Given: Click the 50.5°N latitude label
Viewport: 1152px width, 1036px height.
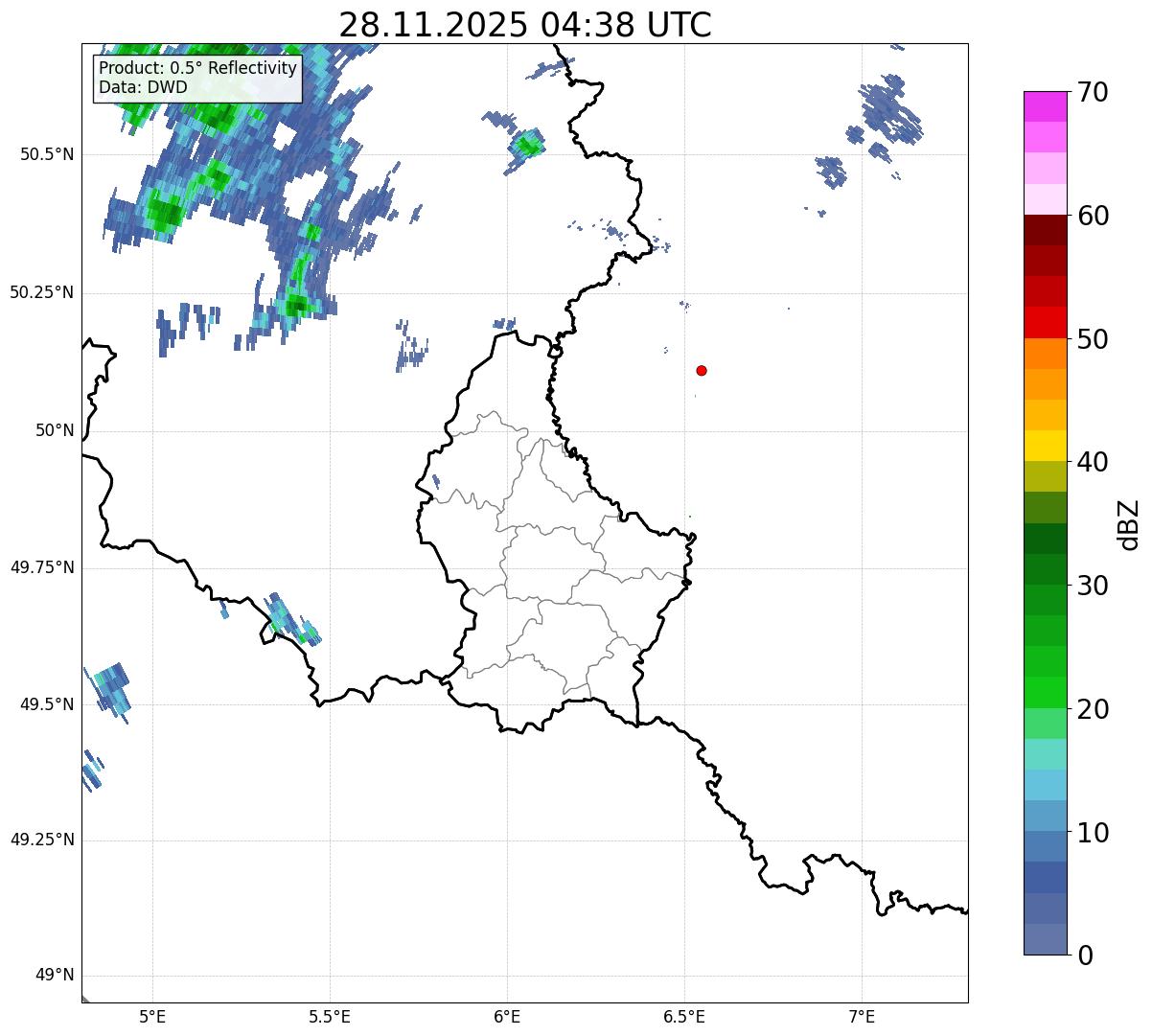Looking at the screenshot, I should (x=47, y=155).
